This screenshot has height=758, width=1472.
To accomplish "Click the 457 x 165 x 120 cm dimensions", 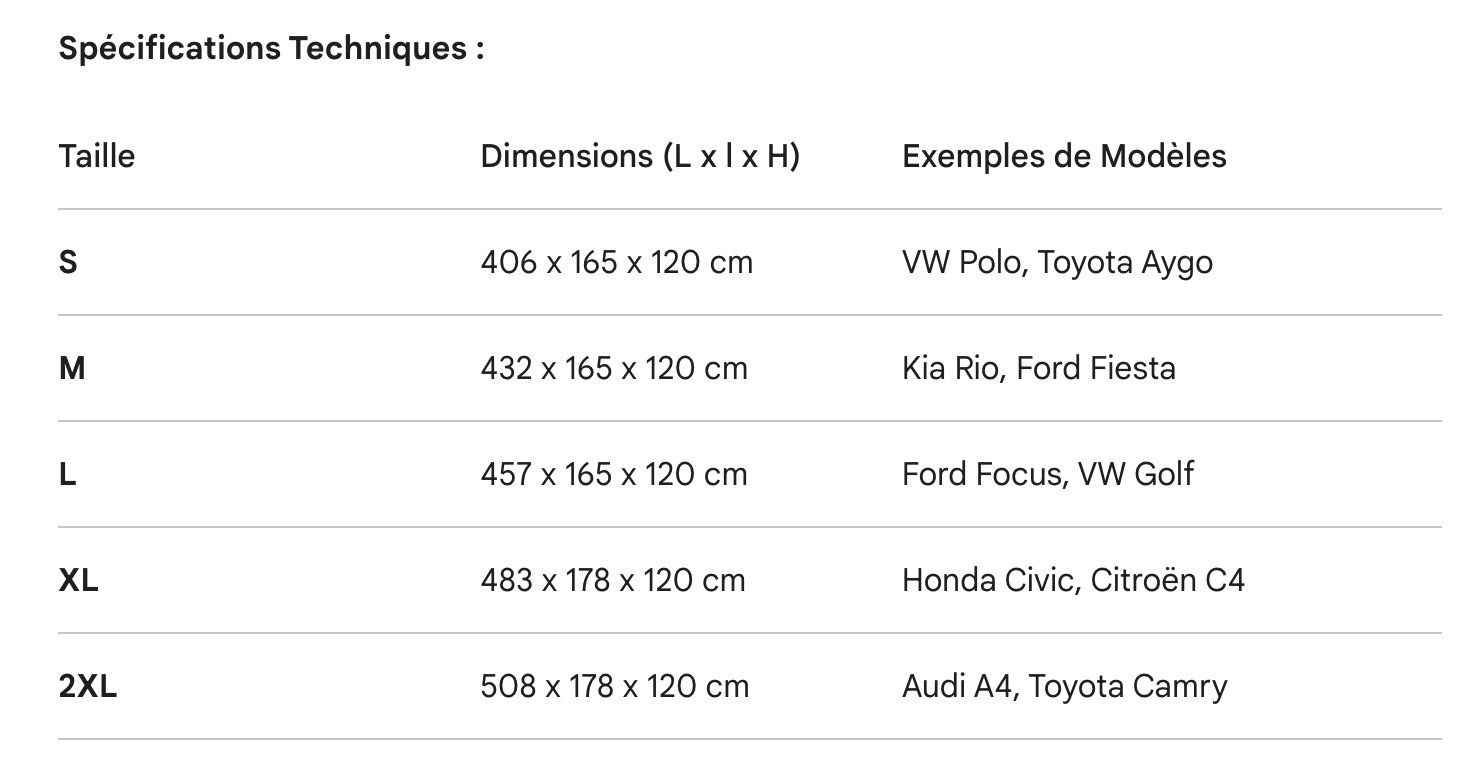I will [614, 475].
